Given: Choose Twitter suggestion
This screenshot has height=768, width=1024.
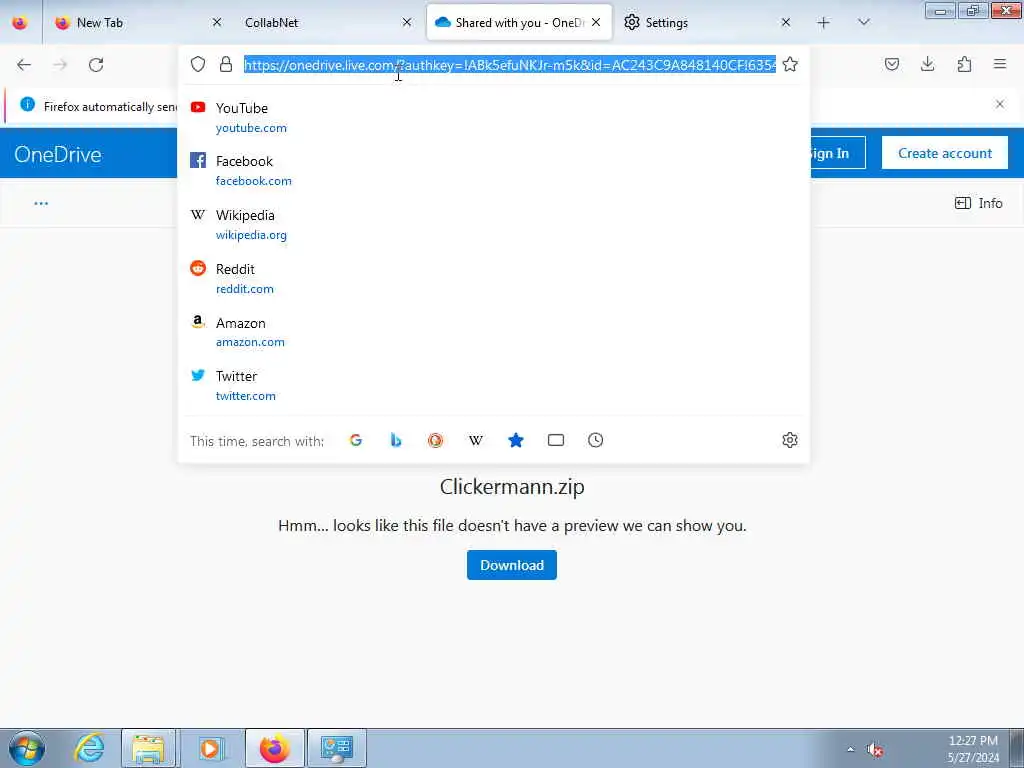Looking at the screenshot, I should pyautogui.click(x=494, y=385).
